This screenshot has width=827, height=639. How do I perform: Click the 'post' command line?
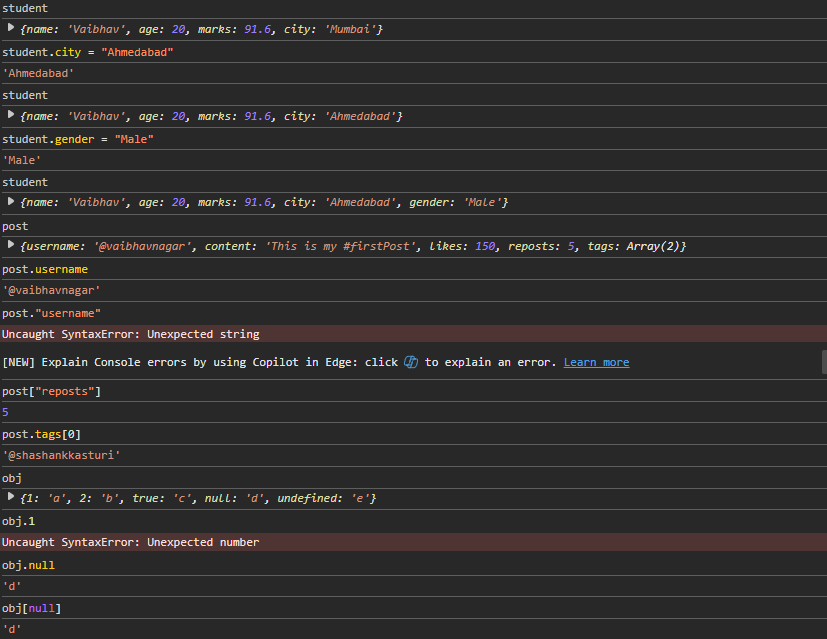15,226
